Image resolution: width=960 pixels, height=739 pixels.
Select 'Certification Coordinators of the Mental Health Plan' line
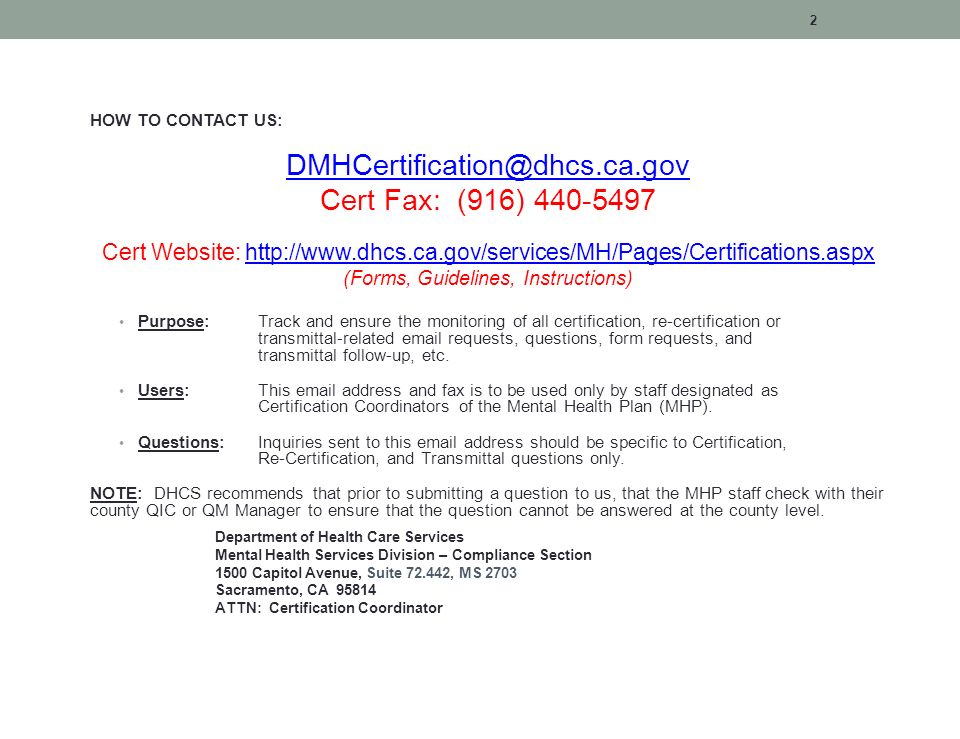pyautogui.click(x=485, y=407)
